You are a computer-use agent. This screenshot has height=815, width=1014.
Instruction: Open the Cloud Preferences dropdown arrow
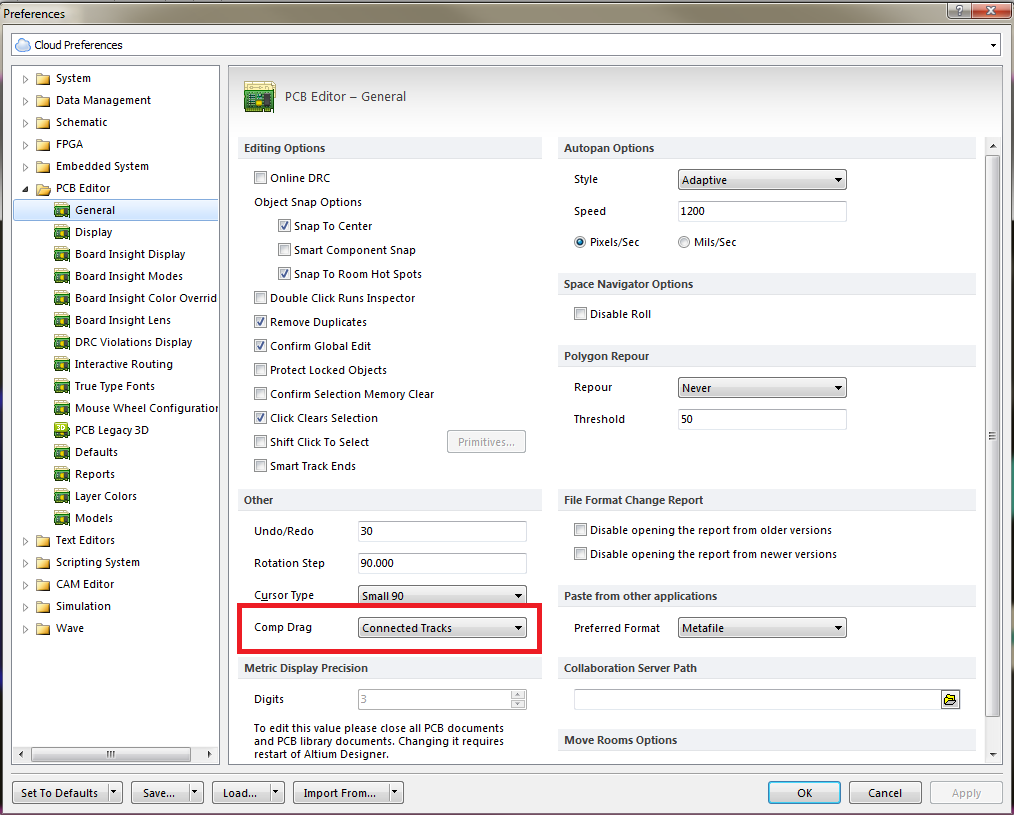[x=993, y=45]
